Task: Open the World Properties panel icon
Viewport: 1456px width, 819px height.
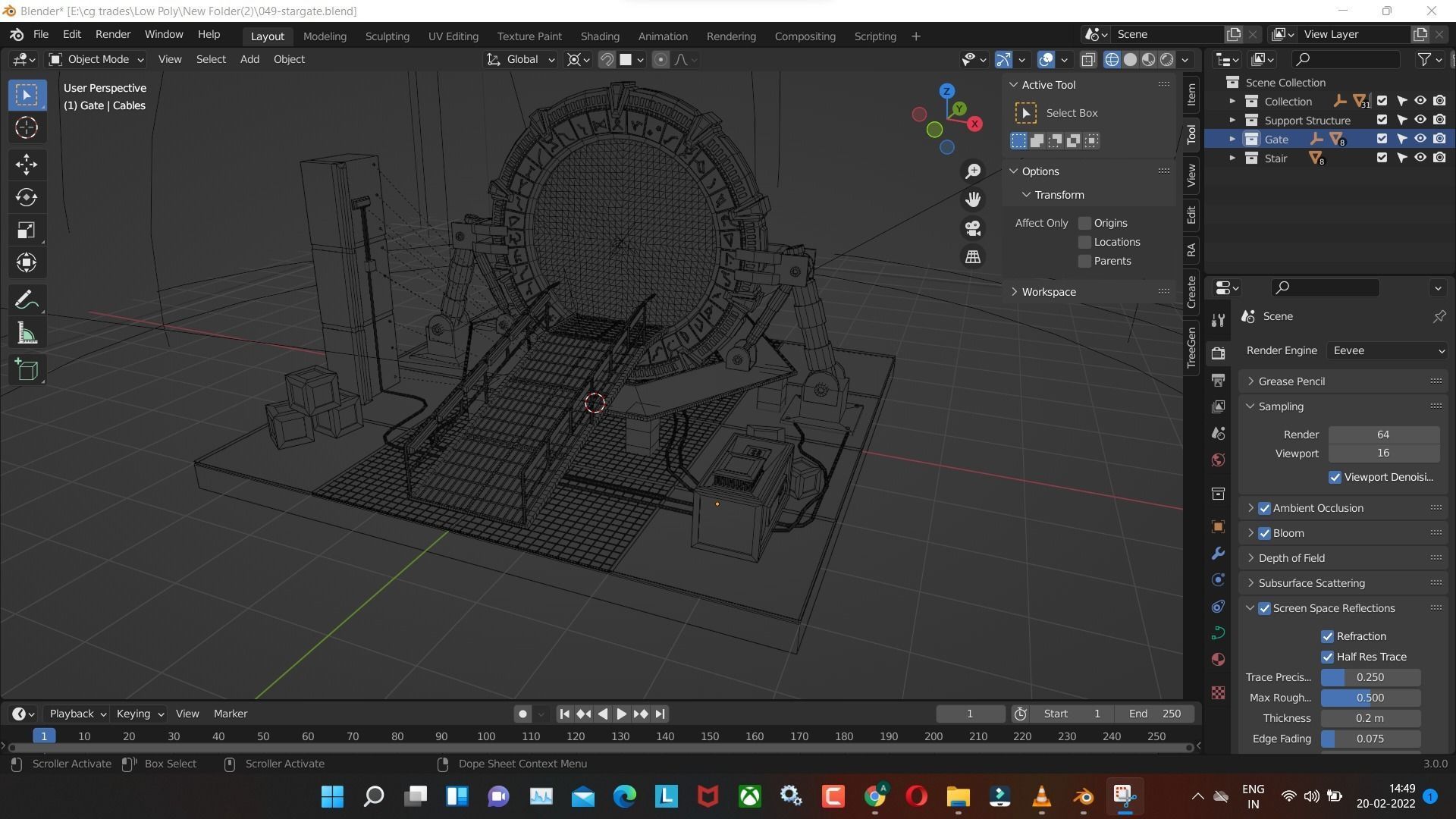Action: pyautogui.click(x=1218, y=460)
